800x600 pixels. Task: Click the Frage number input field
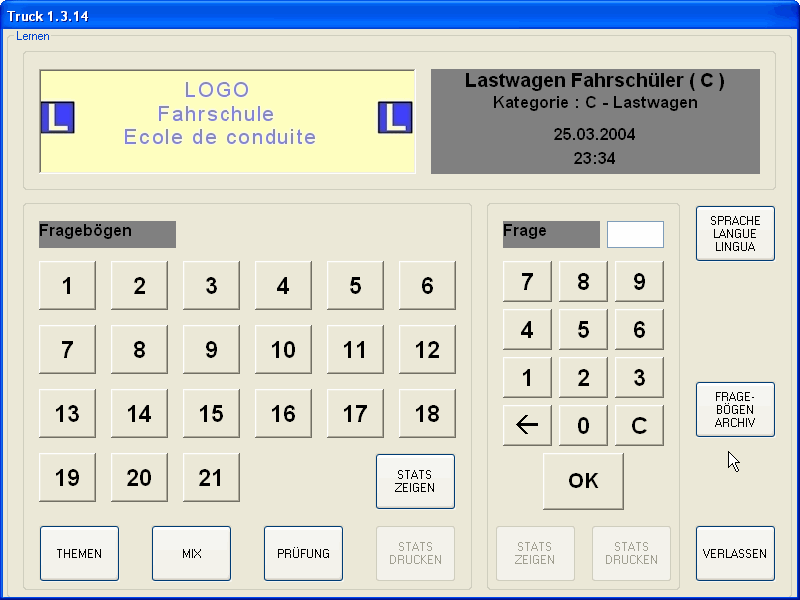click(635, 234)
